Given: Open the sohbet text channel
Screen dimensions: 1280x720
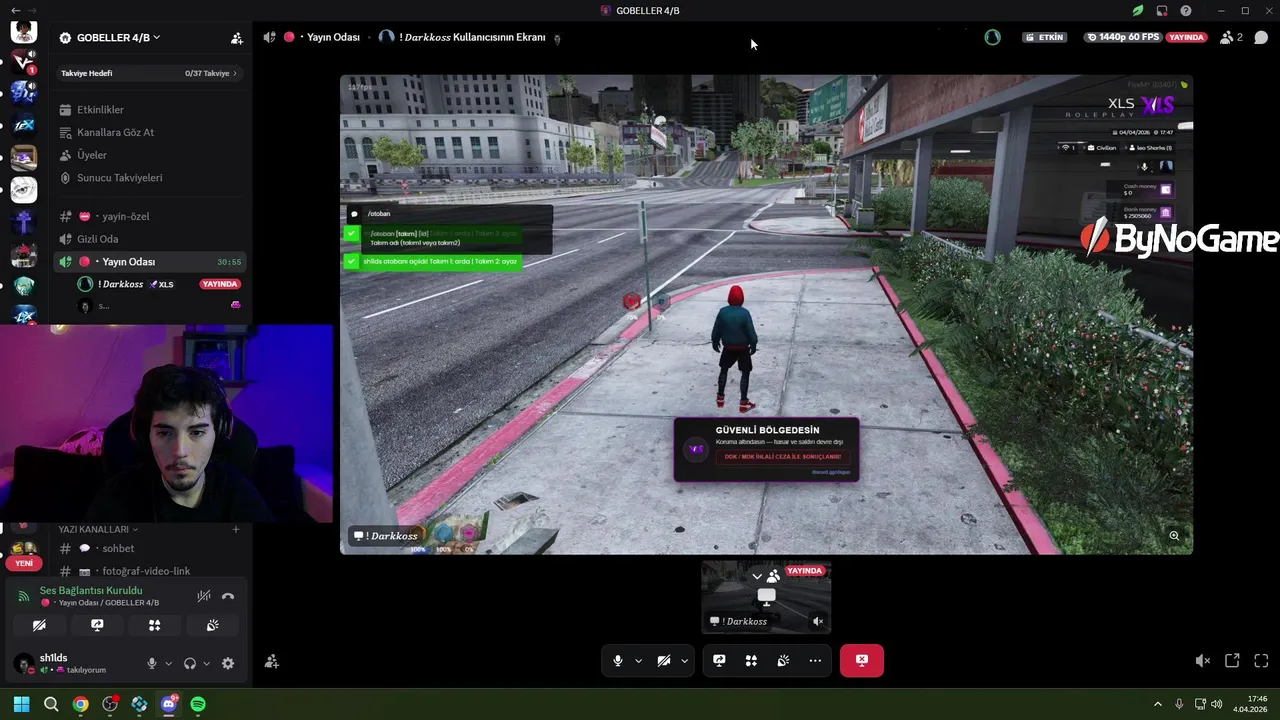Looking at the screenshot, I should pos(148,548).
